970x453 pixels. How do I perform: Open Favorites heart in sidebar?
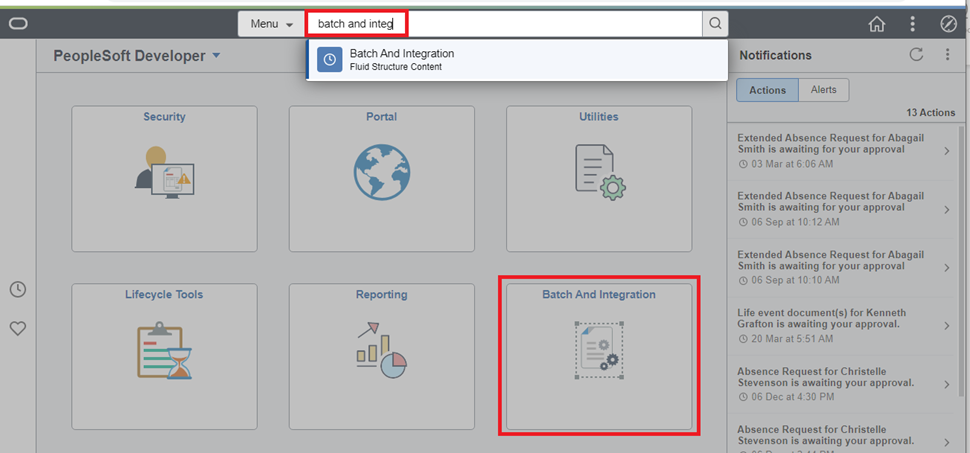point(18,329)
